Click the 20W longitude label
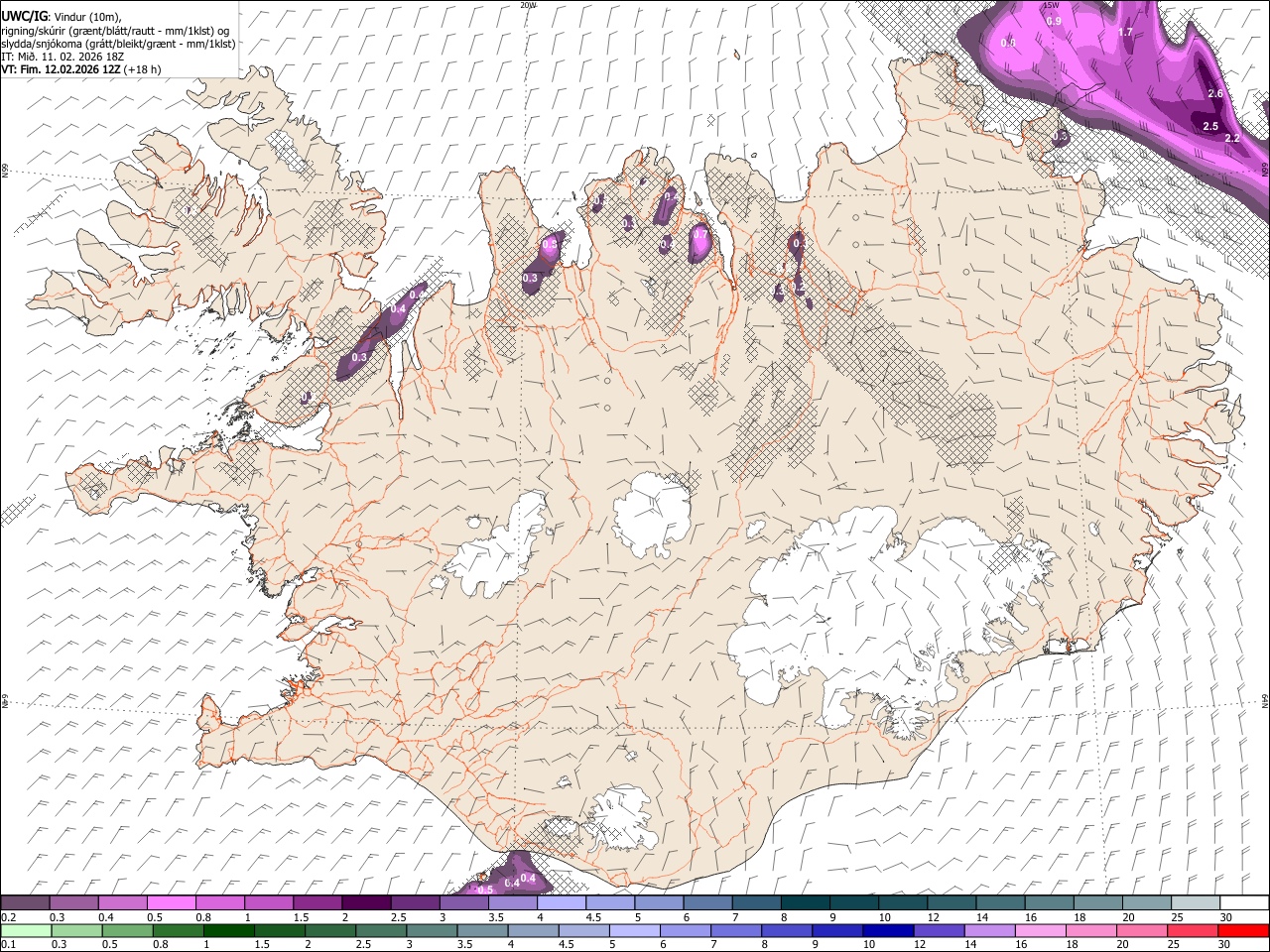 [x=529, y=5]
